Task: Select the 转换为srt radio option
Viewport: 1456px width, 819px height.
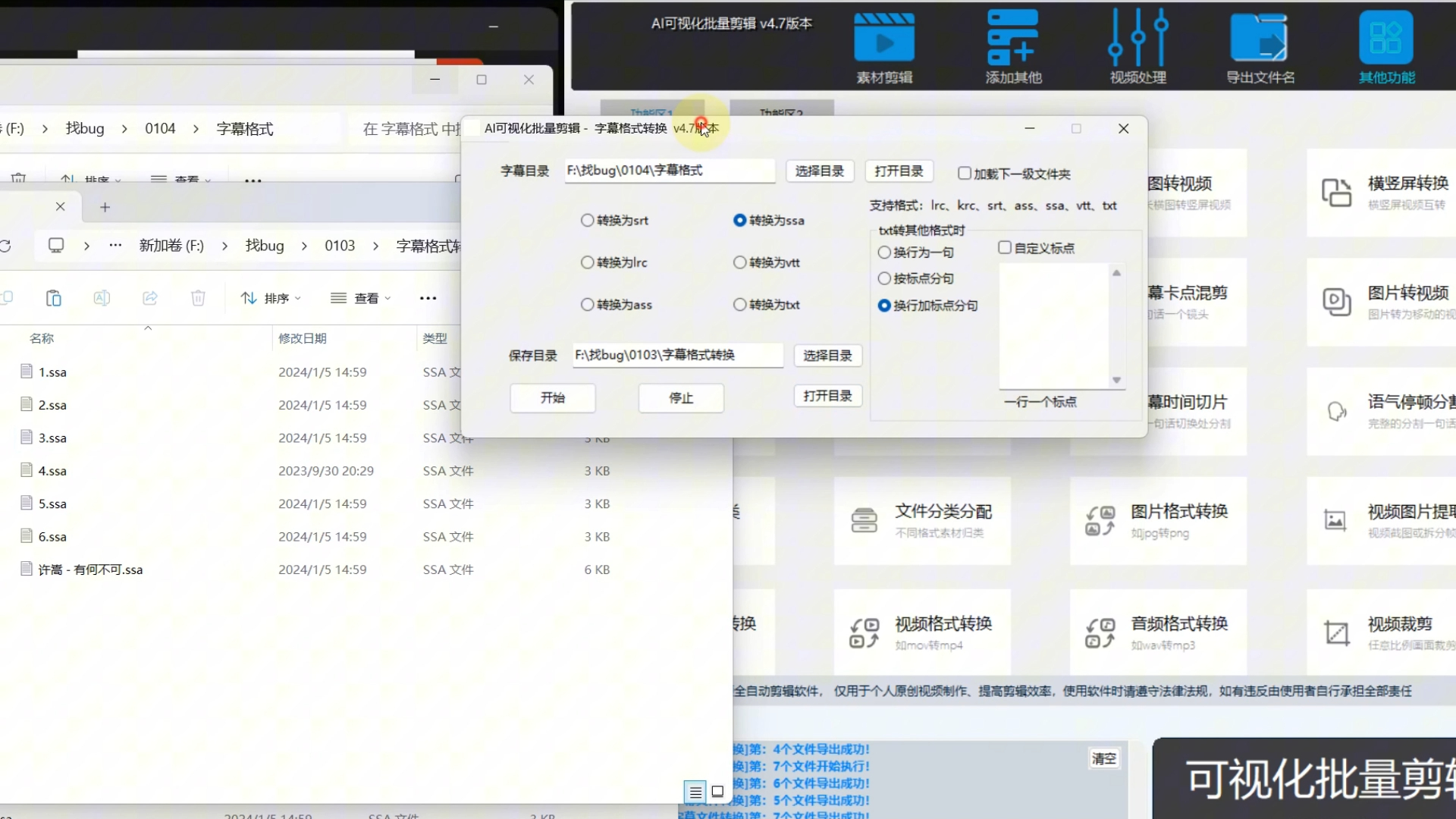Action: point(588,220)
